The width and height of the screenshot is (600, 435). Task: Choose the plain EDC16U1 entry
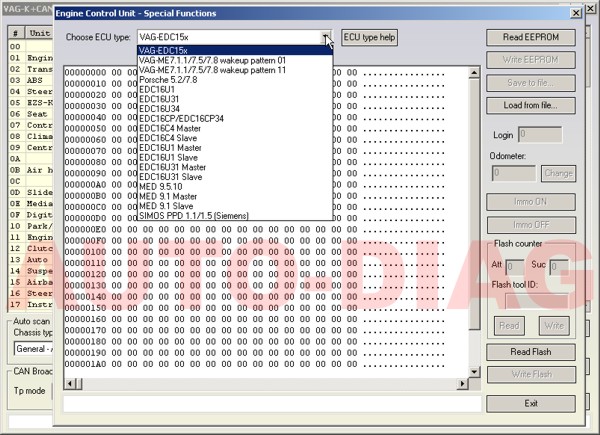coord(235,90)
